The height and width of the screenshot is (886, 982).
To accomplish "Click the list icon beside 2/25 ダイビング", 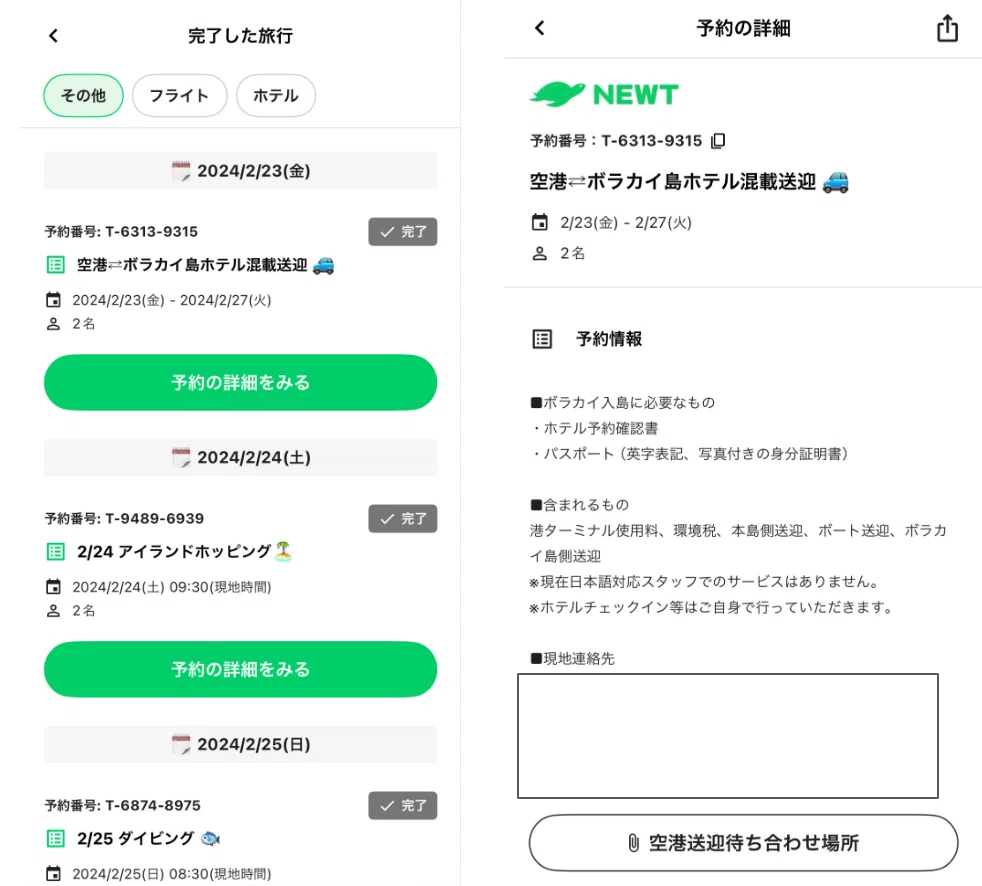I will 56,838.
